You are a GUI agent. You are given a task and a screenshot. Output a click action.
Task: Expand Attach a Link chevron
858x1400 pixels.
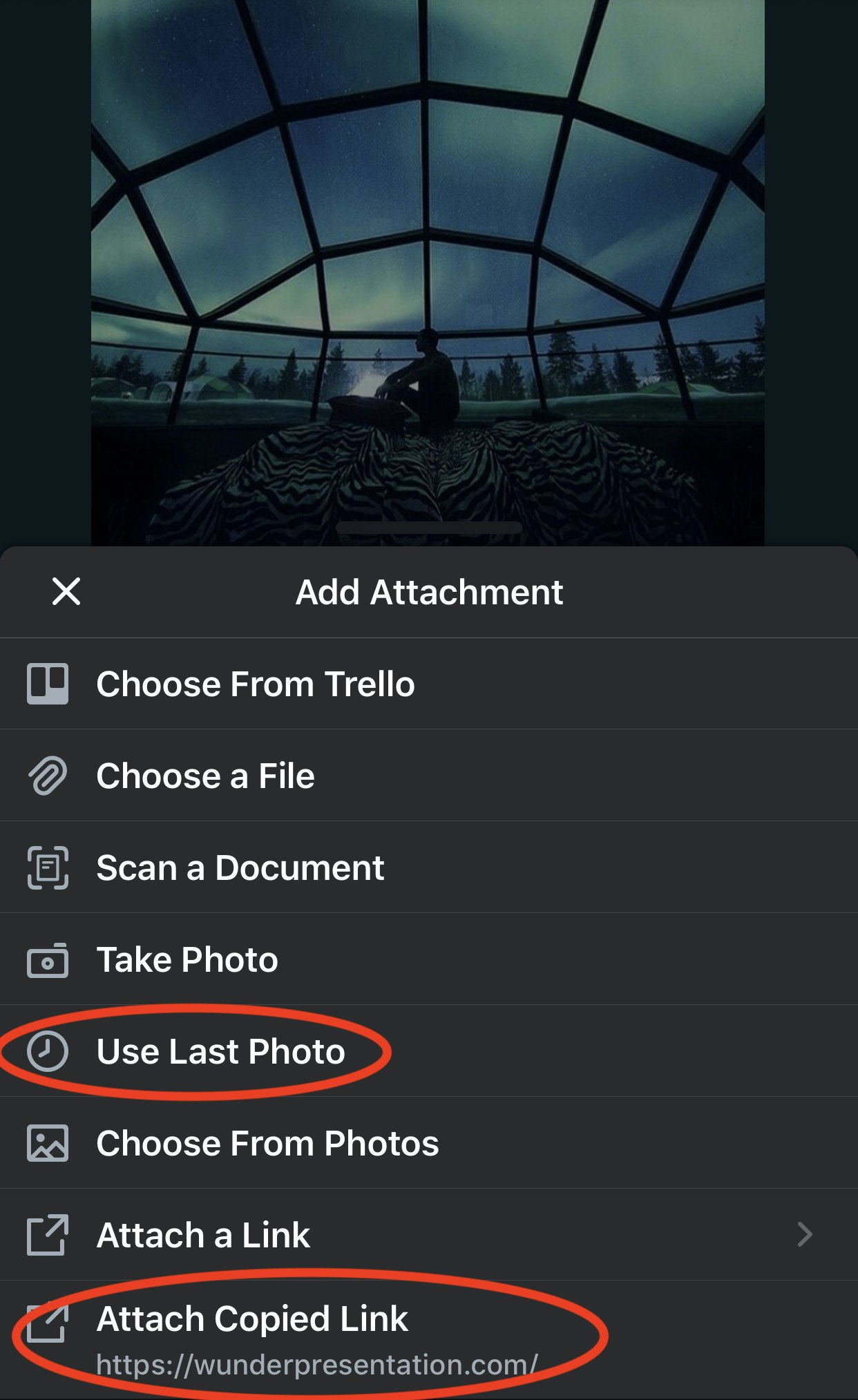(x=805, y=1234)
